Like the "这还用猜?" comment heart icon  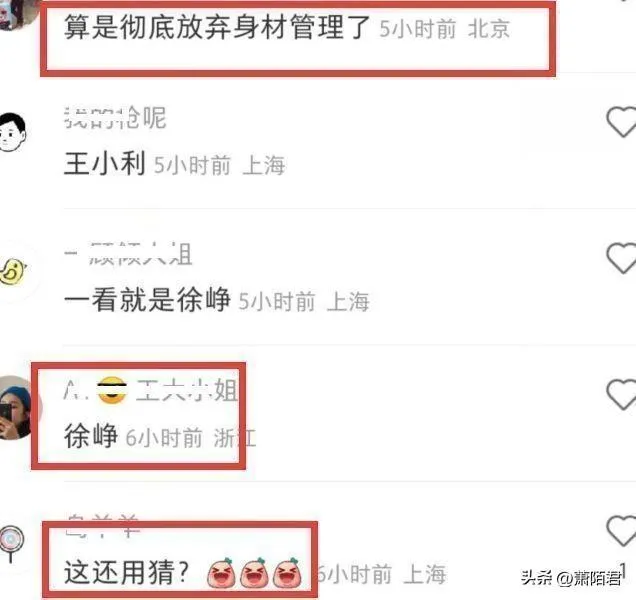pyautogui.click(x=621, y=531)
